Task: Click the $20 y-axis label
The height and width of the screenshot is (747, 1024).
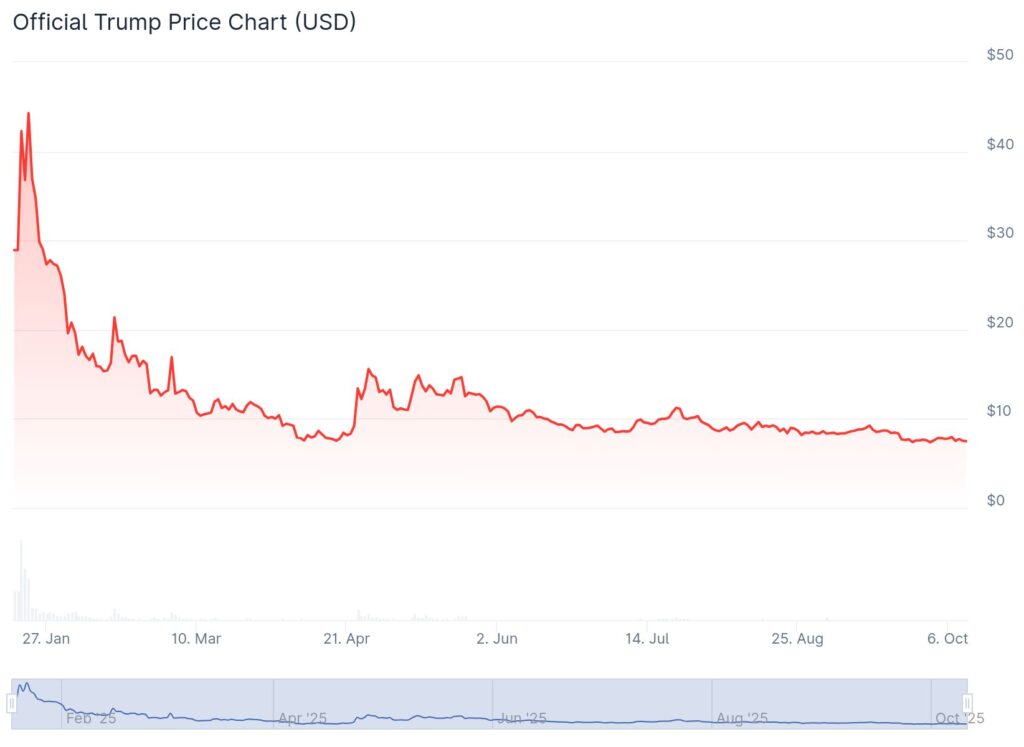Action: point(1000,321)
